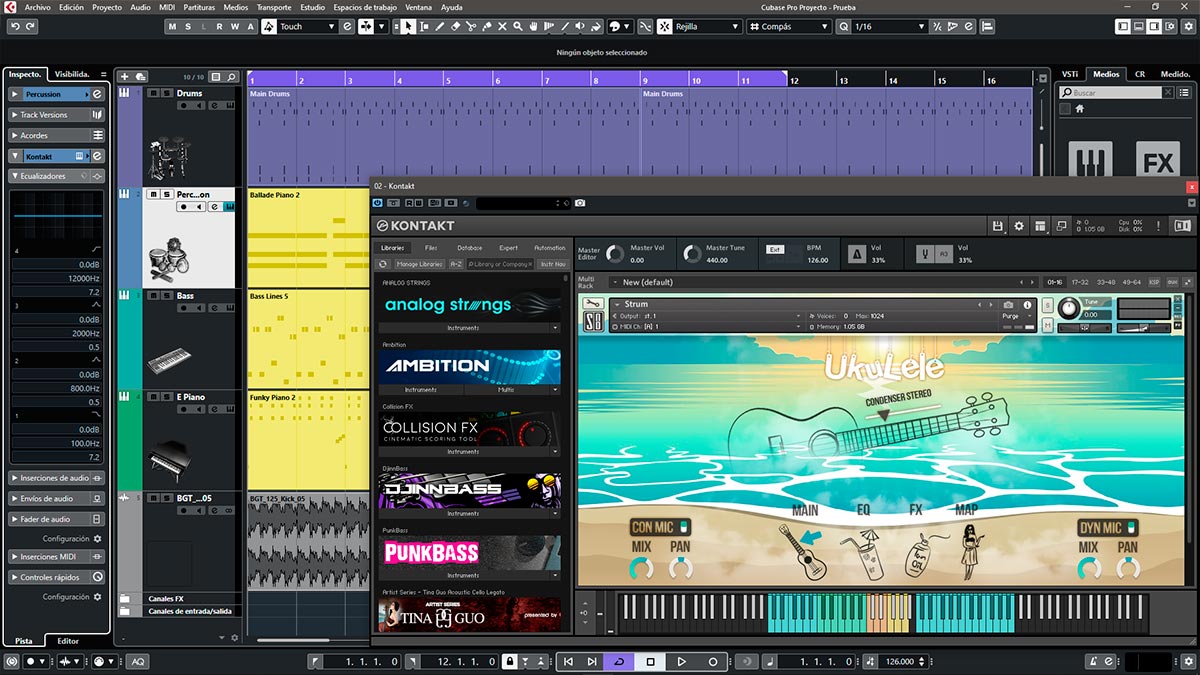
Task: Toggle global Read automation R button
Action: pyautogui.click(x=220, y=26)
